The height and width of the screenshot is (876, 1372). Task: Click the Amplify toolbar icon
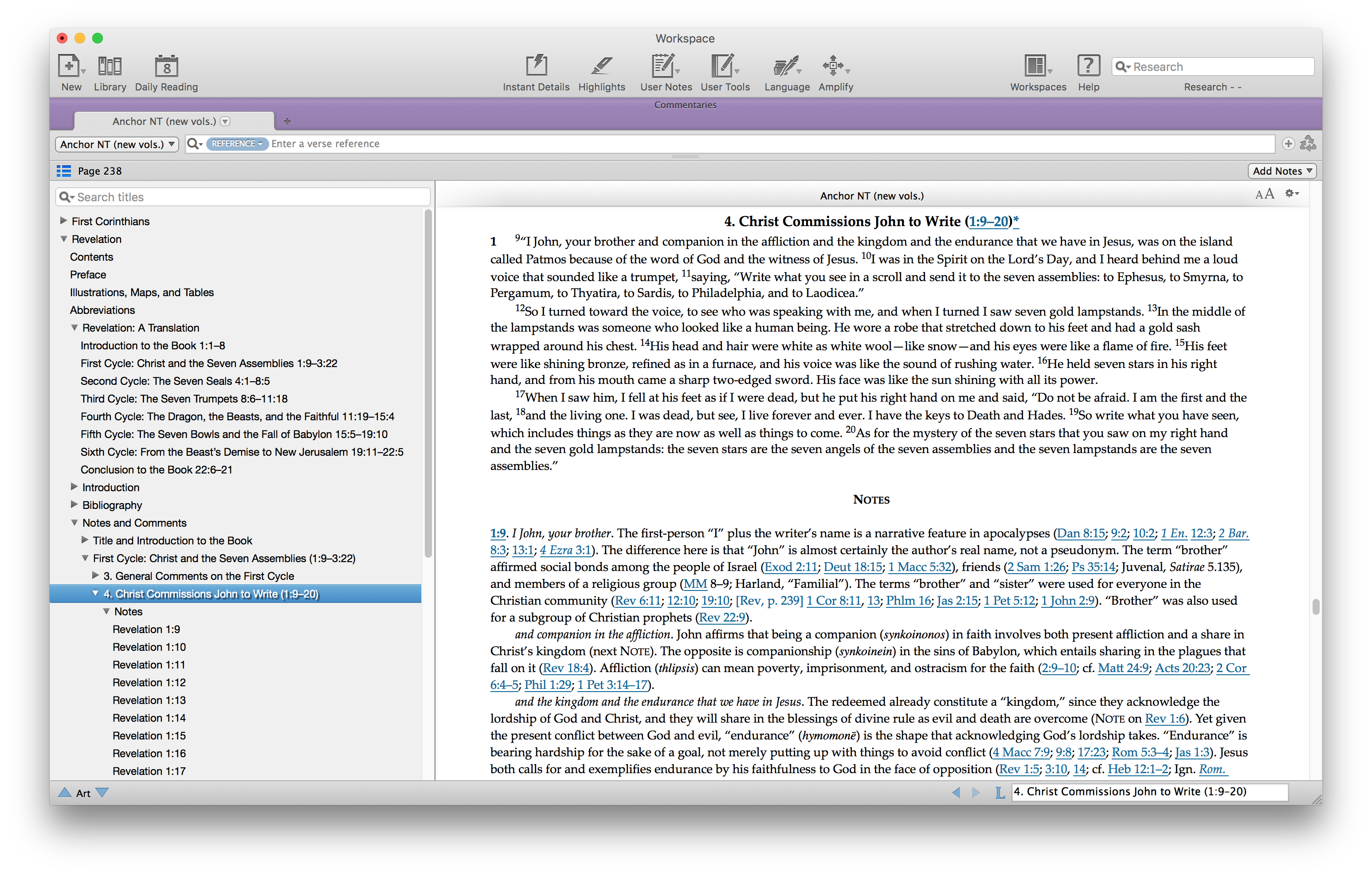point(834,66)
